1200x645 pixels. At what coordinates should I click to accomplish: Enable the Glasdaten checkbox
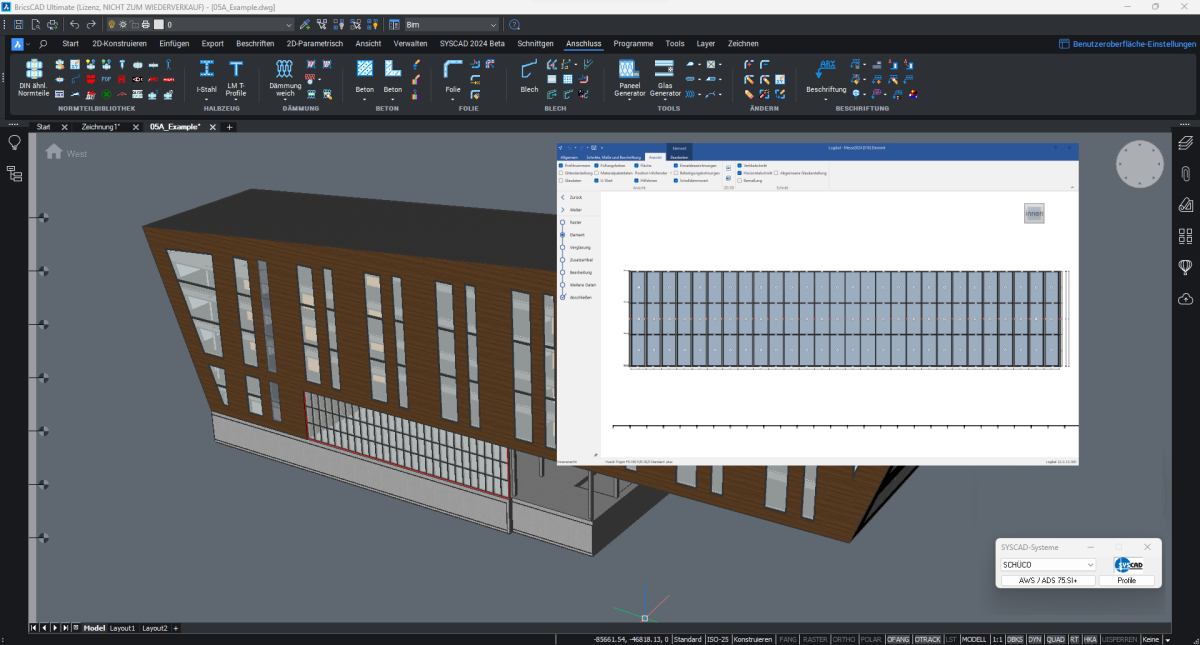pos(562,181)
